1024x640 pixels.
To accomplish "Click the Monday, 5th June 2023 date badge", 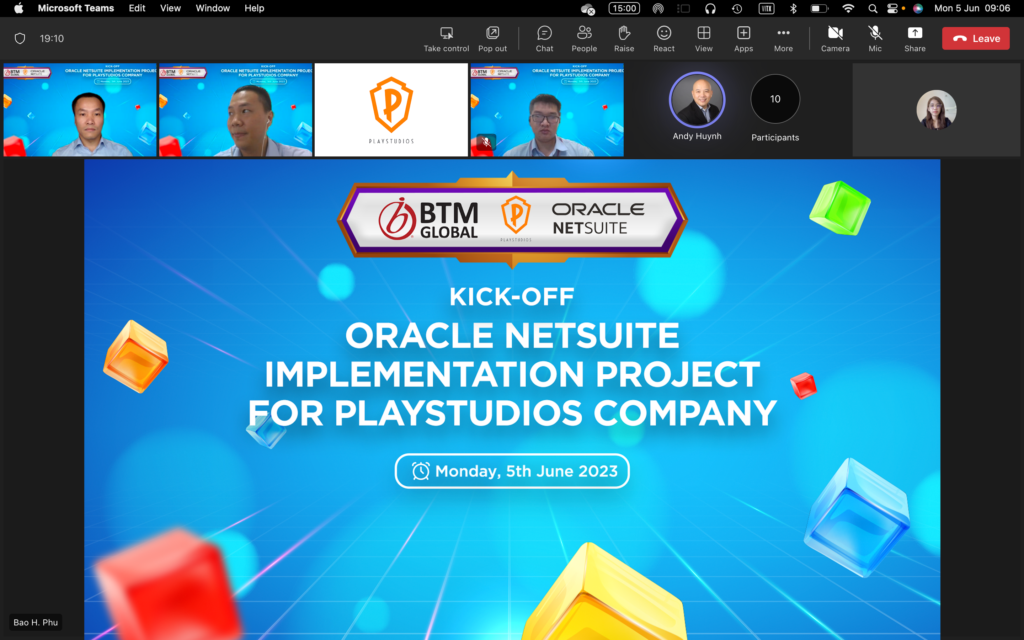I will tap(512, 471).
